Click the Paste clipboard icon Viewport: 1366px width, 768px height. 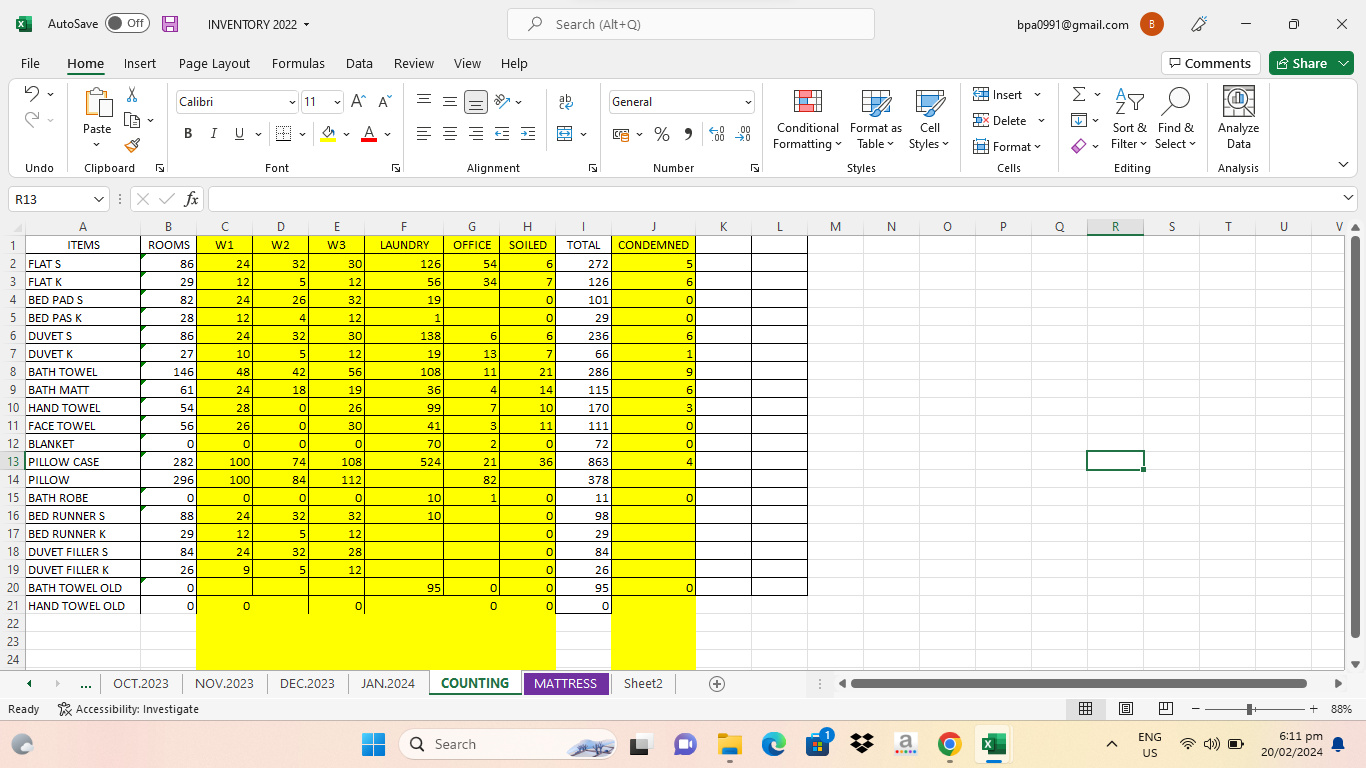coord(97,103)
